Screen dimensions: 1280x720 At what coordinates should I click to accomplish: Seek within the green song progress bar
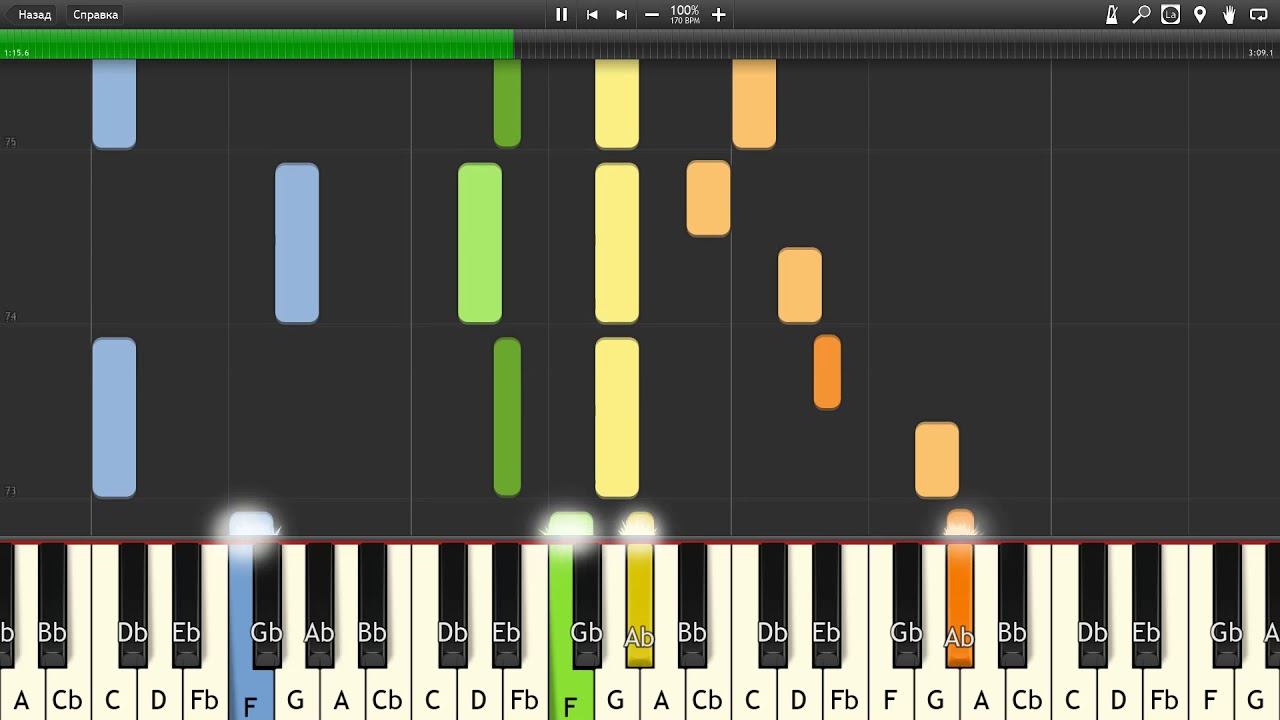(x=257, y=43)
